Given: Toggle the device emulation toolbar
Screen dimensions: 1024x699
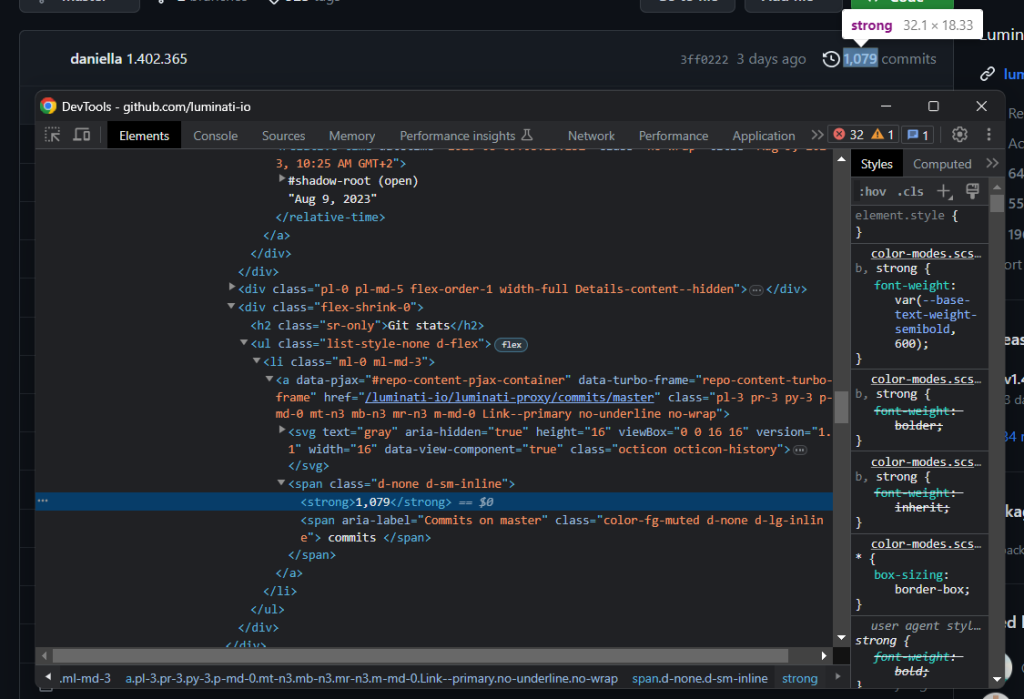Looking at the screenshot, I should point(81,133).
